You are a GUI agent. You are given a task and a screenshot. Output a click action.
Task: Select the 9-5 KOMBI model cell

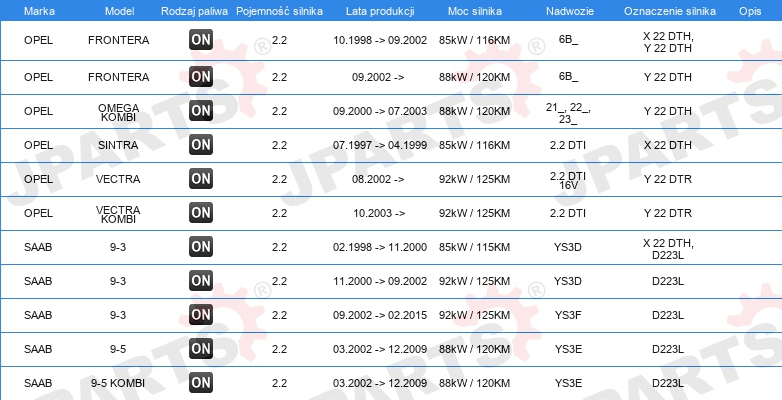[118, 383]
